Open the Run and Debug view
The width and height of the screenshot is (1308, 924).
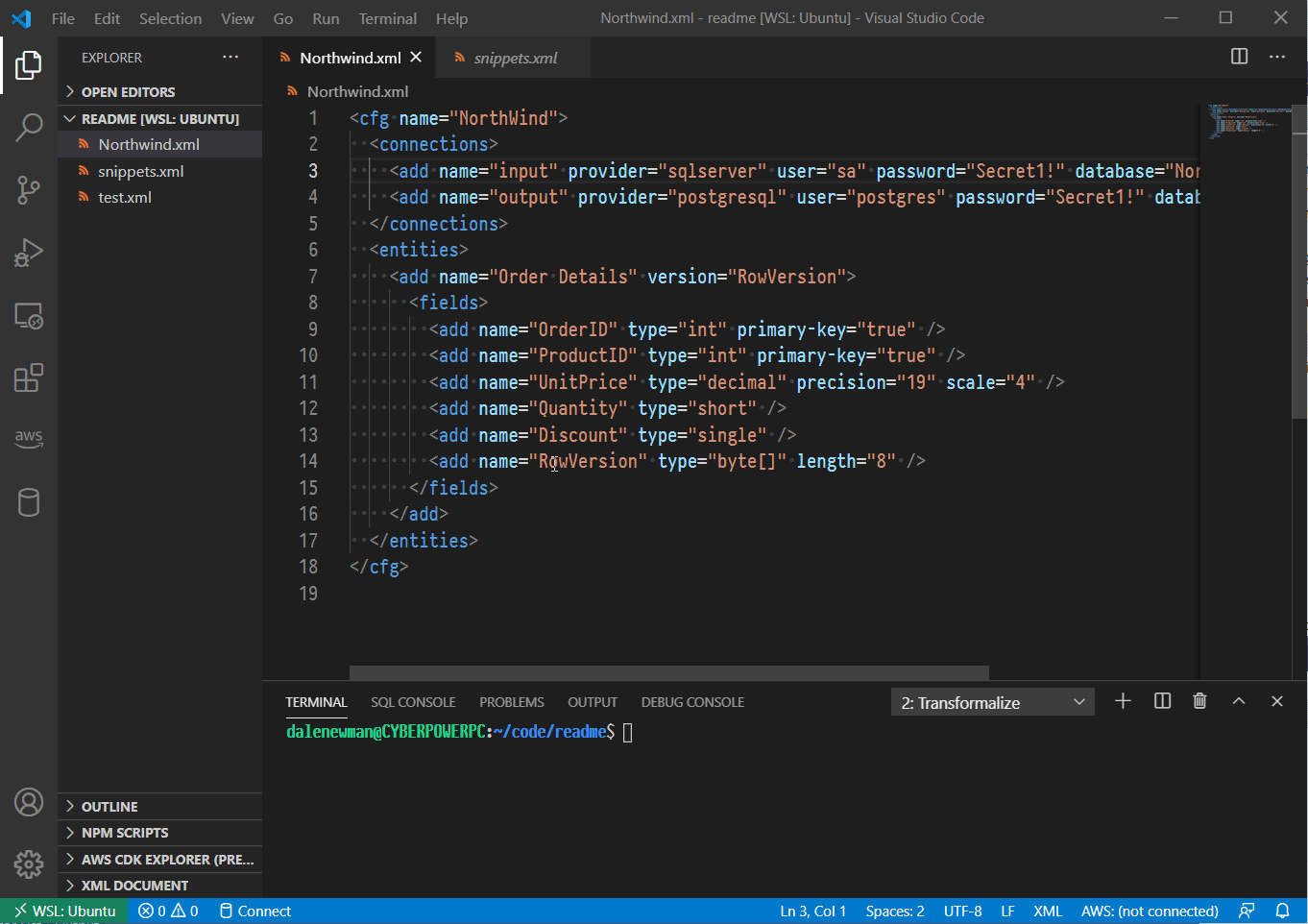coord(29,253)
